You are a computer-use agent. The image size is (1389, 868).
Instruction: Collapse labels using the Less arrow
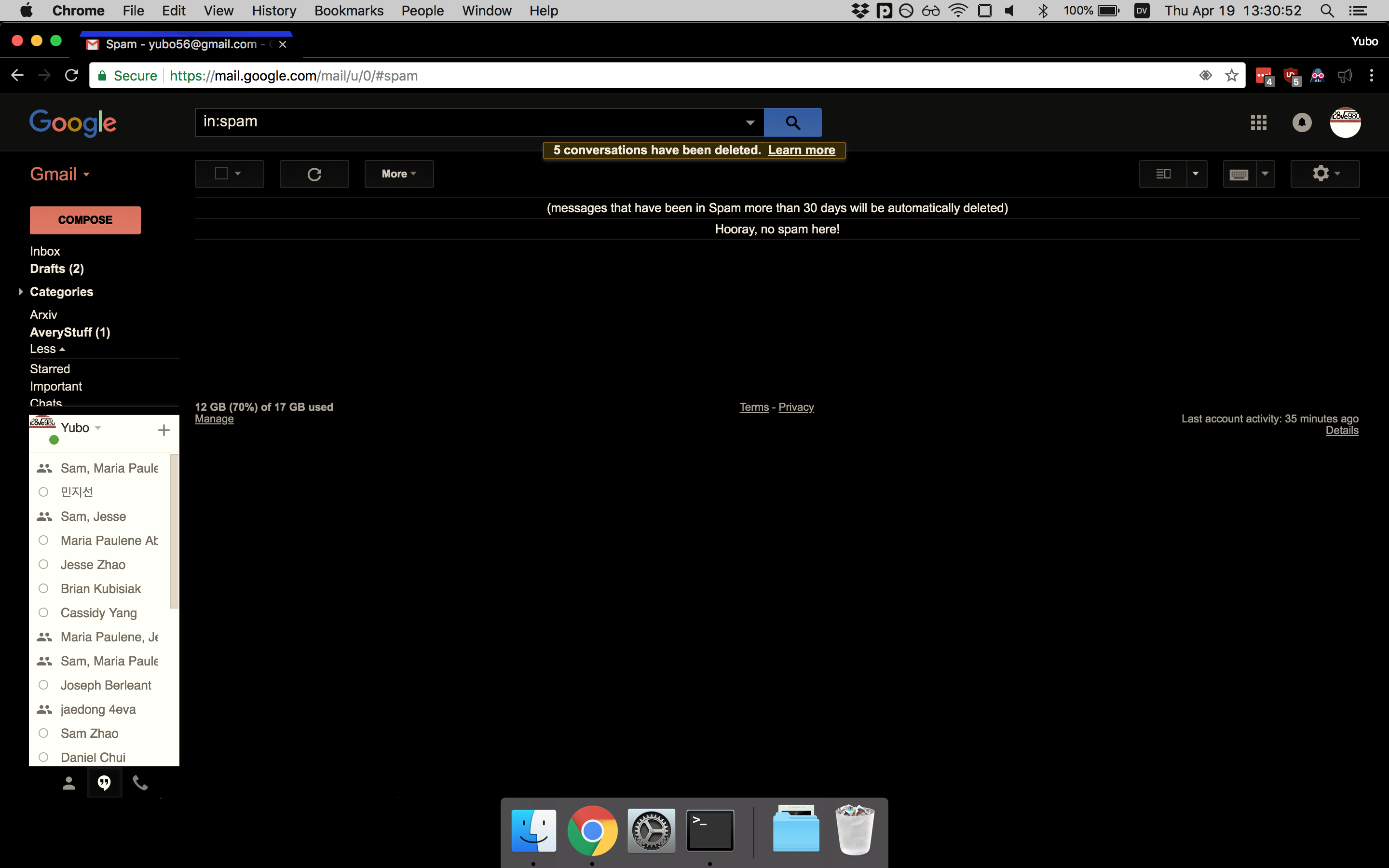[48, 349]
